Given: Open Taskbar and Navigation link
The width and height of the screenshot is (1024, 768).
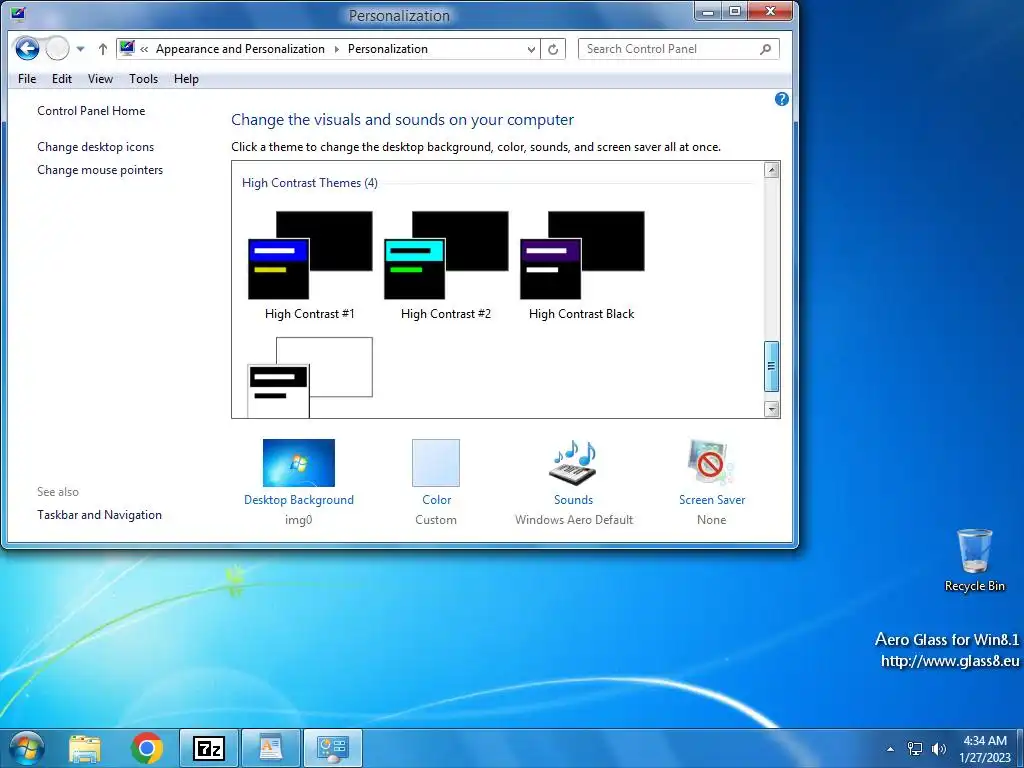Looking at the screenshot, I should pyautogui.click(x=99, y=515).
